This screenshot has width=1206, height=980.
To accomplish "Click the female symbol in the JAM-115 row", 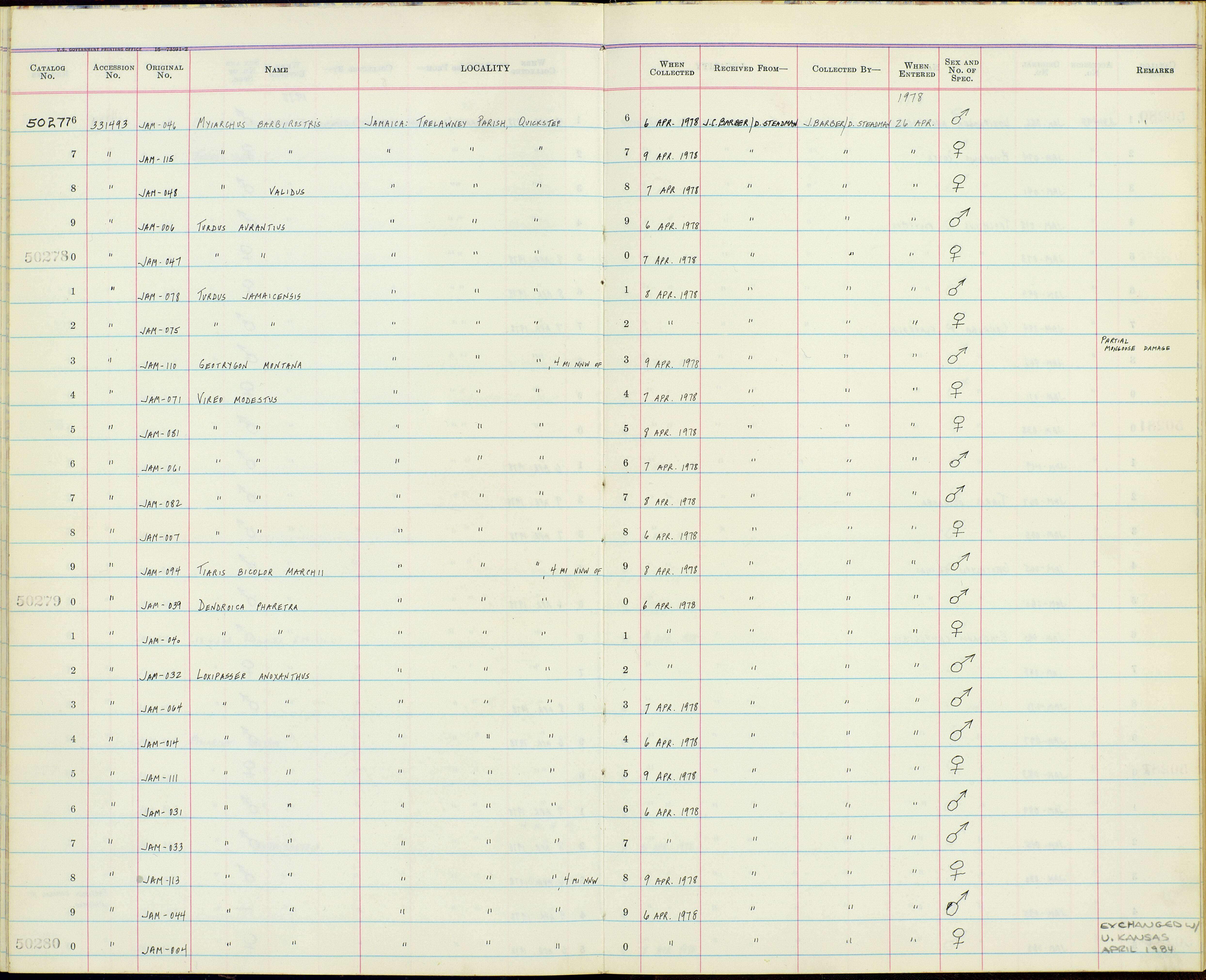I will (958, 149).
